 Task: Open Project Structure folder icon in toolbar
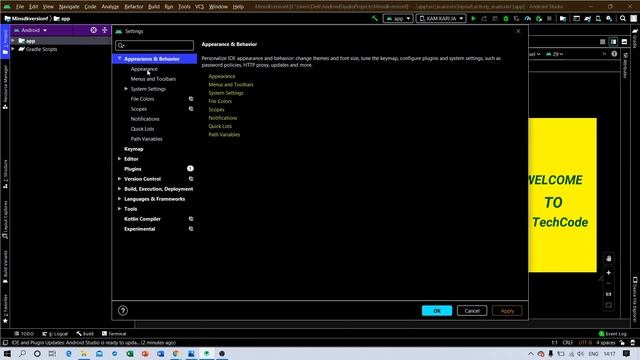click(563, 18)
